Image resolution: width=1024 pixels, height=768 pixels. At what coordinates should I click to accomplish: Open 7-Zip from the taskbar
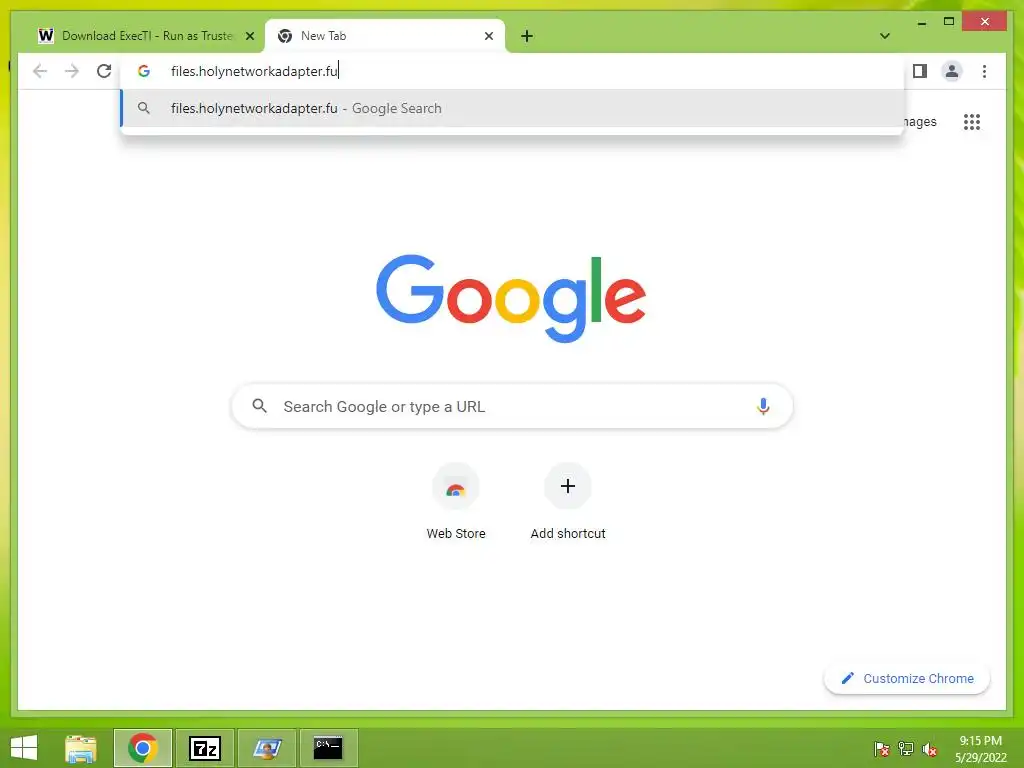point(205,748)
